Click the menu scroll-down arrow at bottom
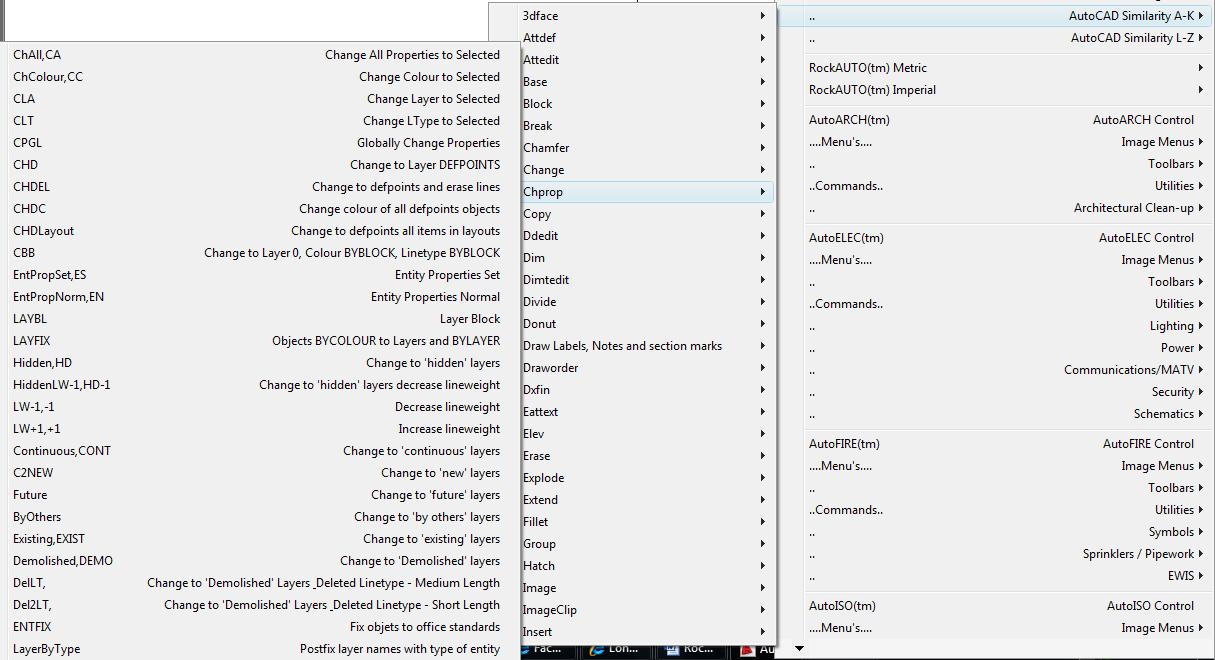The width and height of the screenshot is (1215, 660). 799,649
